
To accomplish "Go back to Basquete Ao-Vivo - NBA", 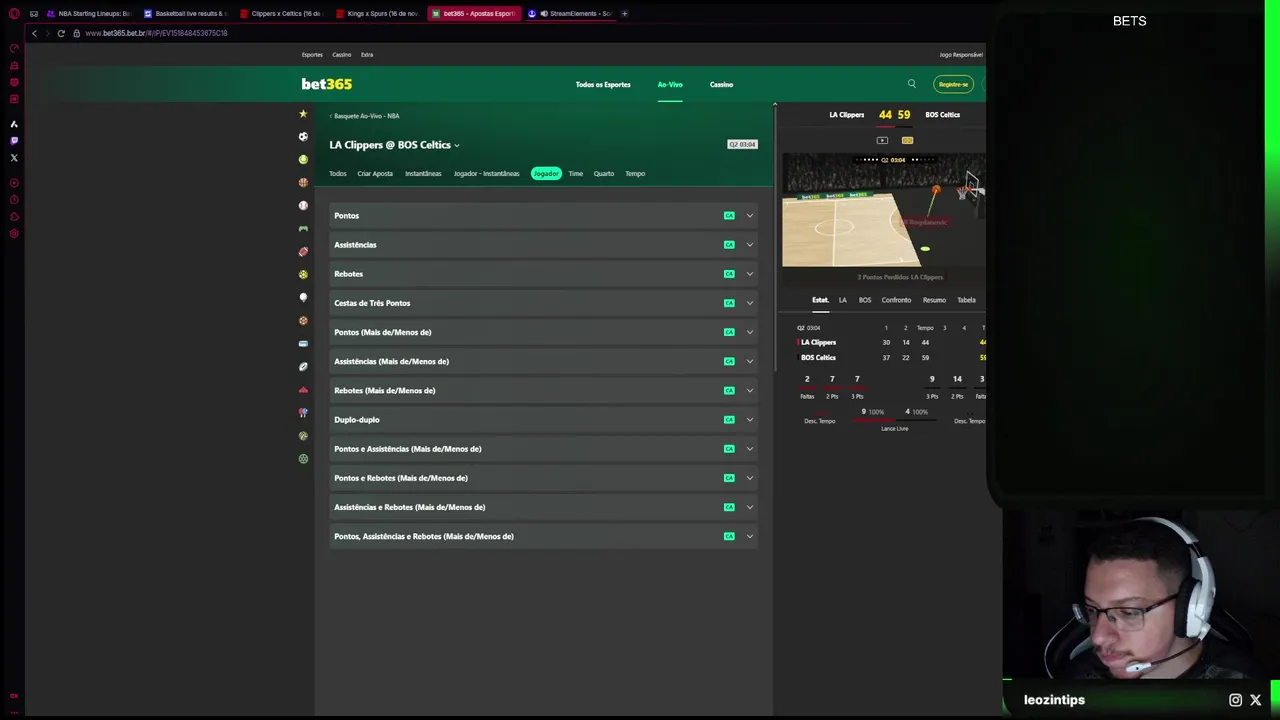I will tap(365, 116).
